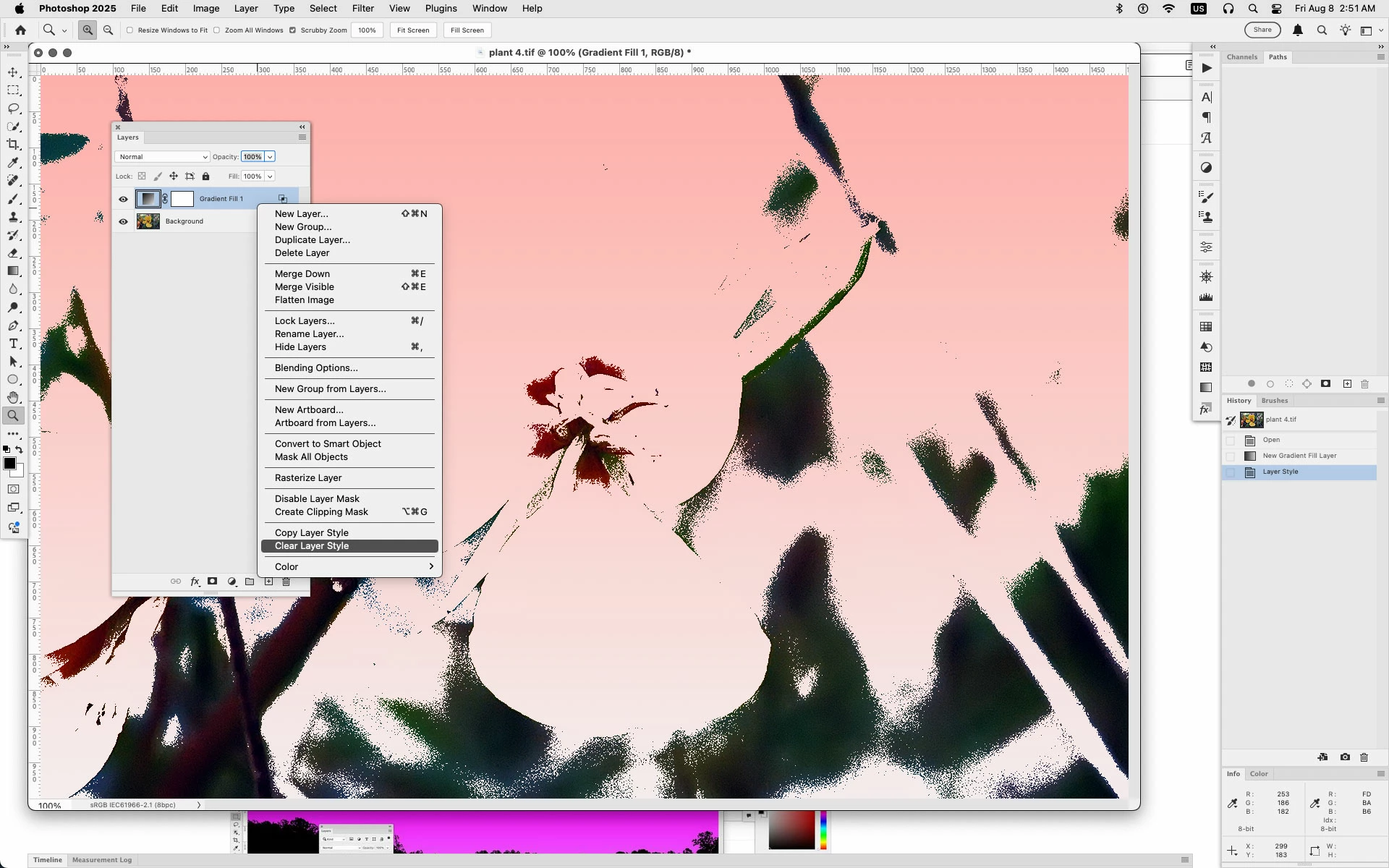Click the layer effects fx icon
Screen dimensions: 1389x868
click(195, 582)
